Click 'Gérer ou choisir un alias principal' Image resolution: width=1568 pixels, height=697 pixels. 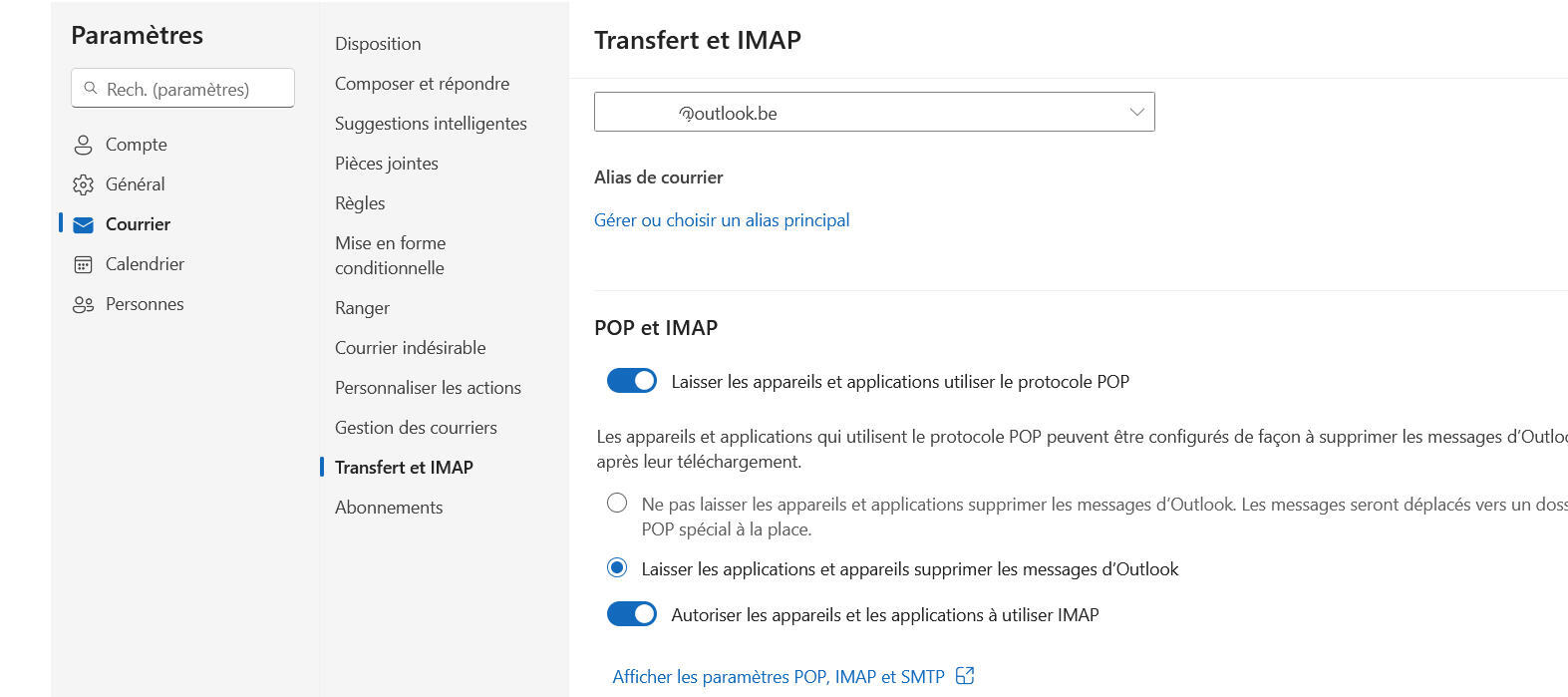[722, 220]
